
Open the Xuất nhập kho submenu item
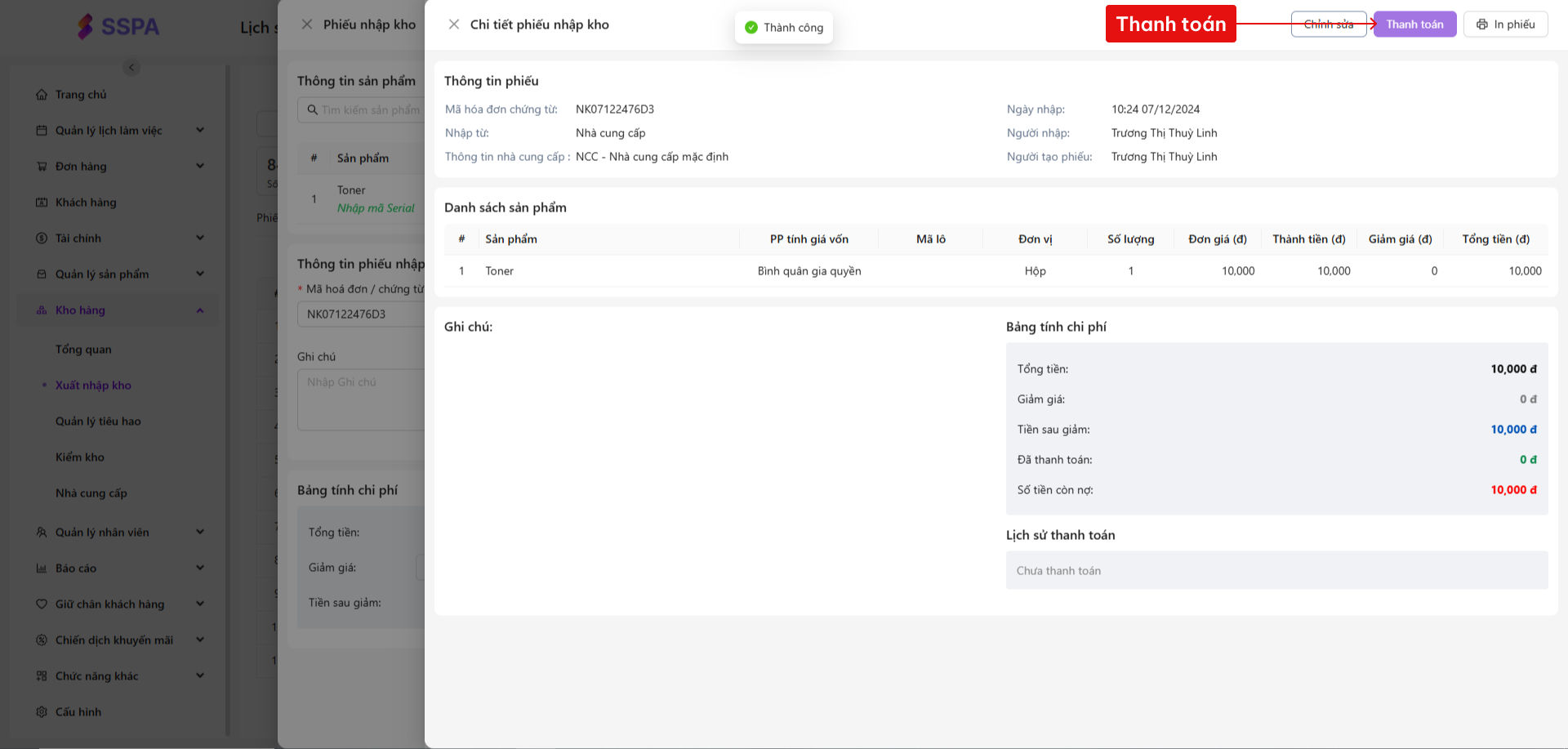pyautogui.click(x=93, y=386)
